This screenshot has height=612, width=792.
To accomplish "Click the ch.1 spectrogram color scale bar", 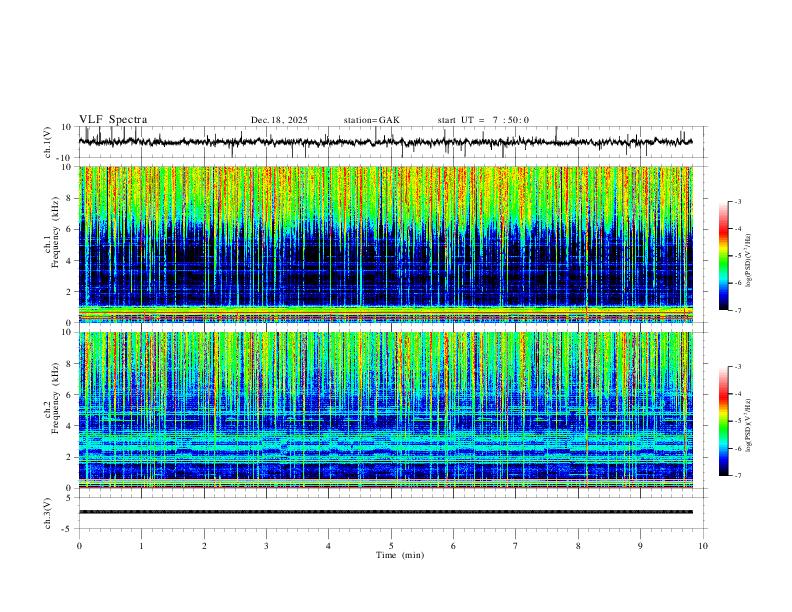I will [724, 256].
